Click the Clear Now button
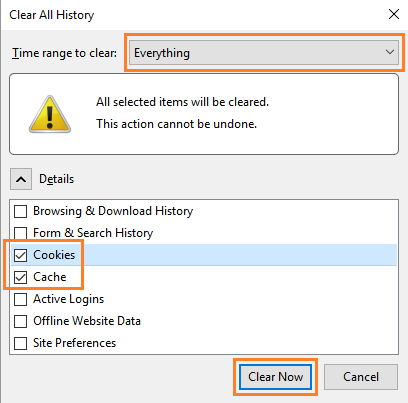Screen dimensions: 408x403 point(275,377)
